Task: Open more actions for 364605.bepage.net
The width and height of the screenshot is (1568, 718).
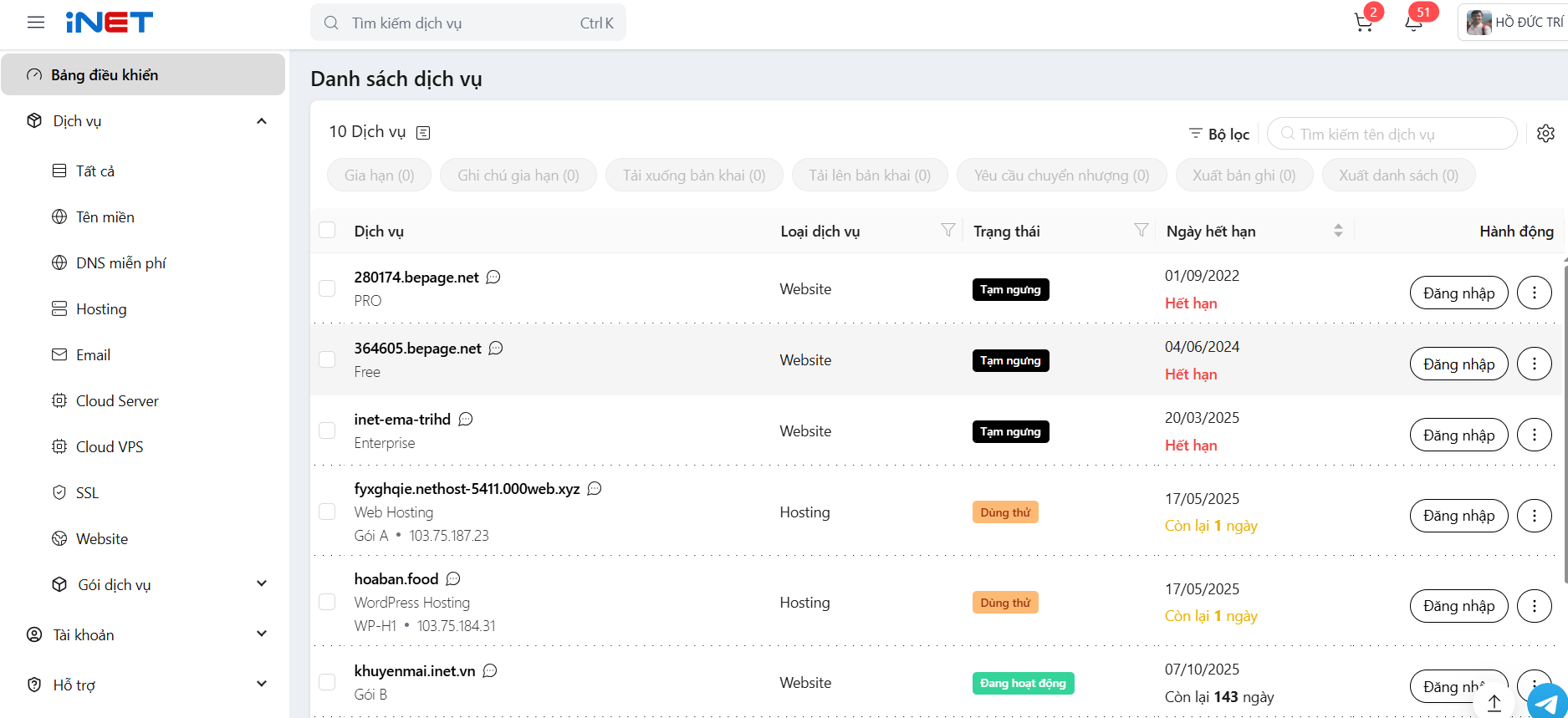Action: (1535, 364)
